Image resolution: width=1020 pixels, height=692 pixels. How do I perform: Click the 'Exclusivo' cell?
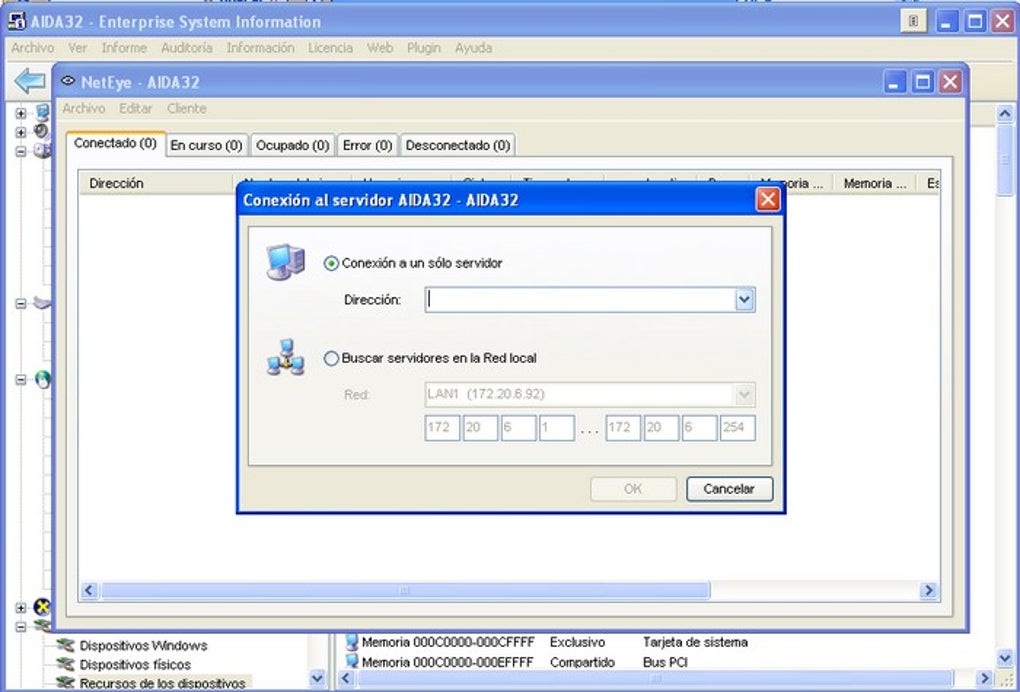[x=577, y=642]
